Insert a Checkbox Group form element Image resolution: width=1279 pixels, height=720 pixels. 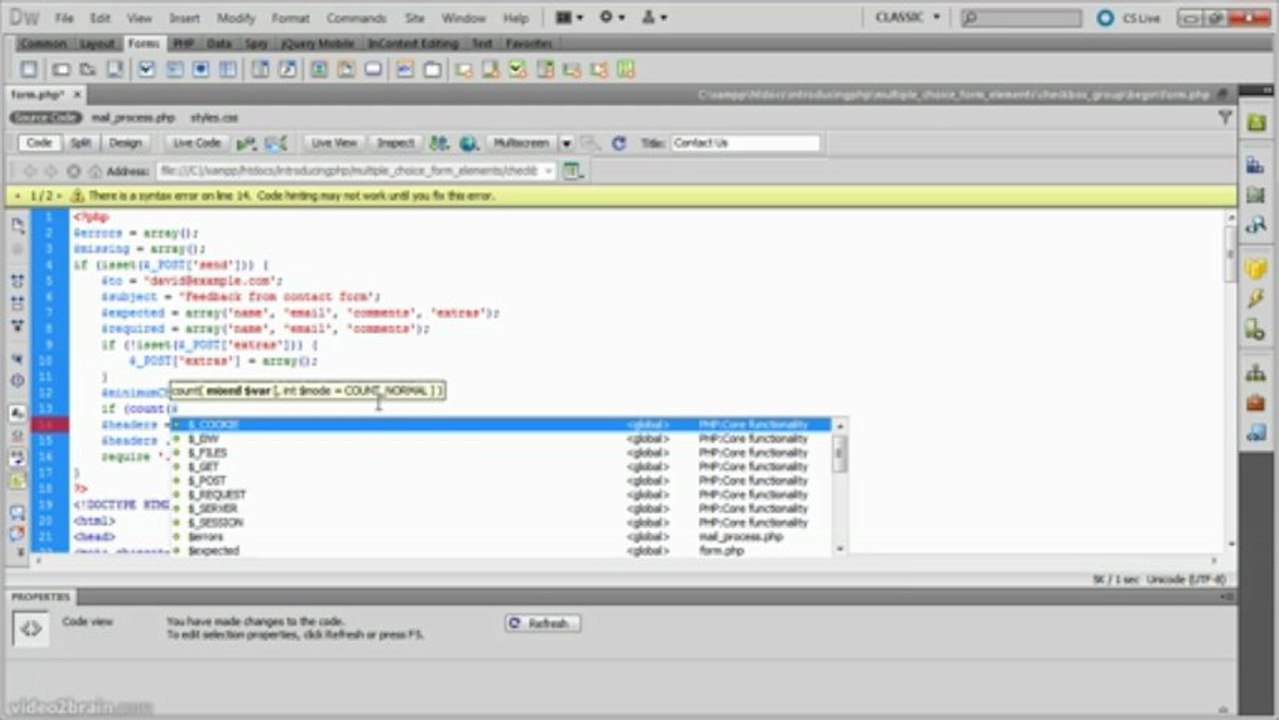point(174,69)
